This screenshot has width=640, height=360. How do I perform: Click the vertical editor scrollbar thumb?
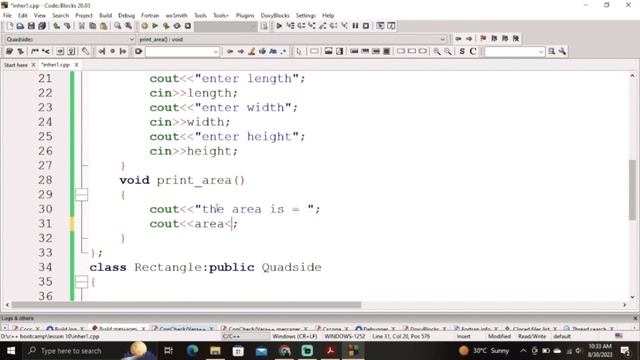tap(632, 190)
